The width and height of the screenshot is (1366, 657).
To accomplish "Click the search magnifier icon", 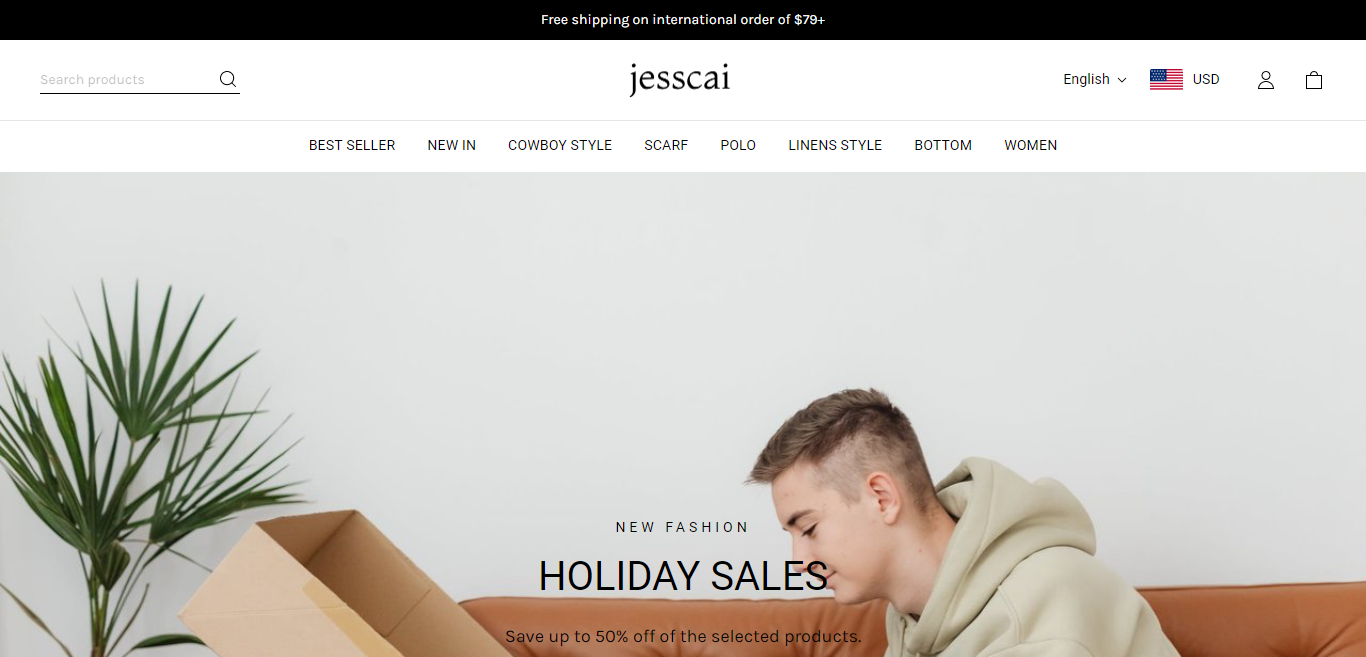I will coord(228,79).
